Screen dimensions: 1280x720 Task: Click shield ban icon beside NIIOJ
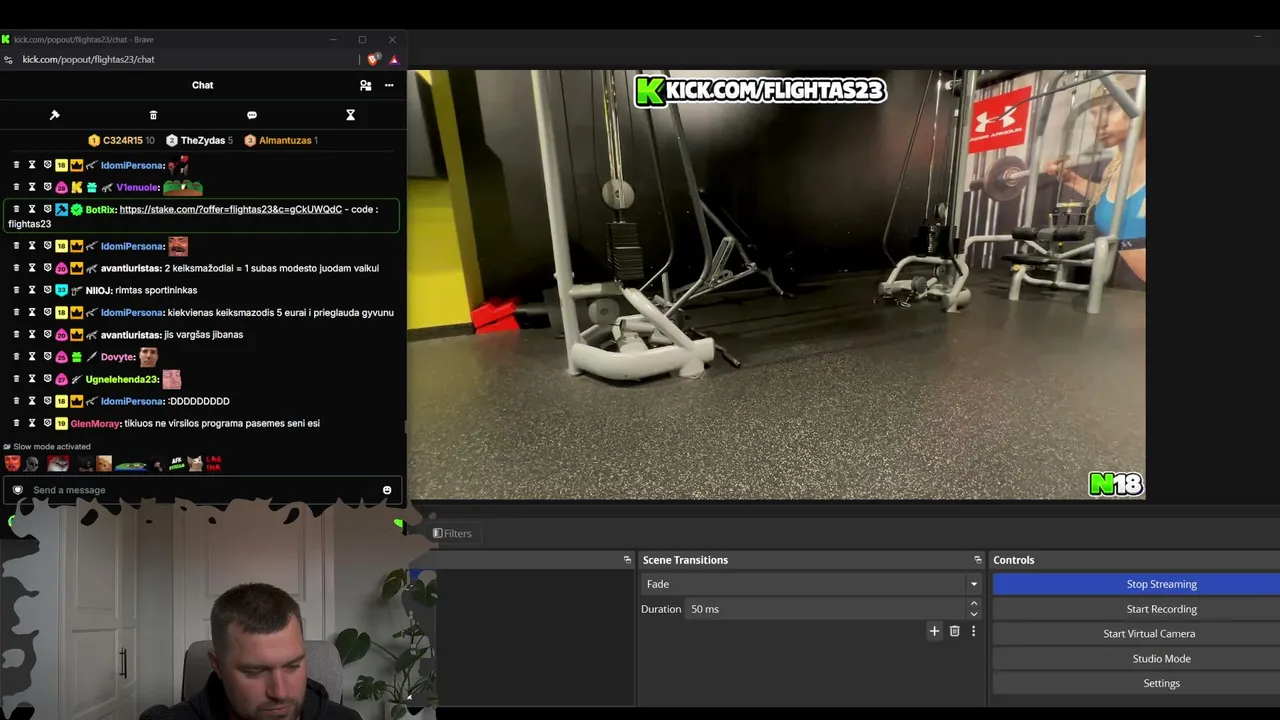pos(47,290)
